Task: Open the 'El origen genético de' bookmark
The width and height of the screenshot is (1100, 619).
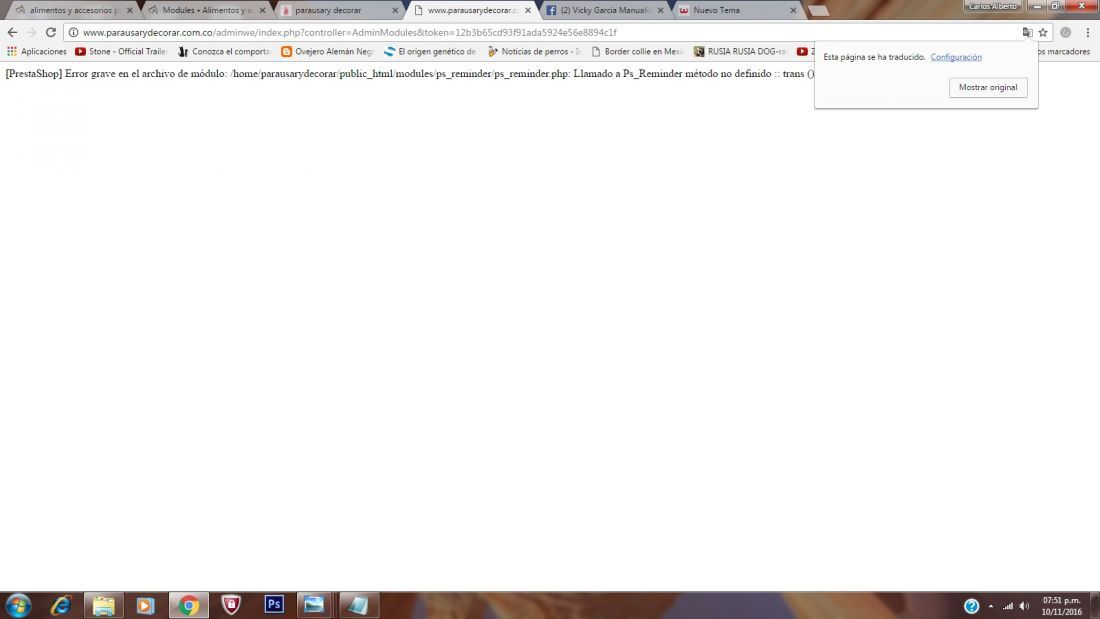Action: [430, 51]
